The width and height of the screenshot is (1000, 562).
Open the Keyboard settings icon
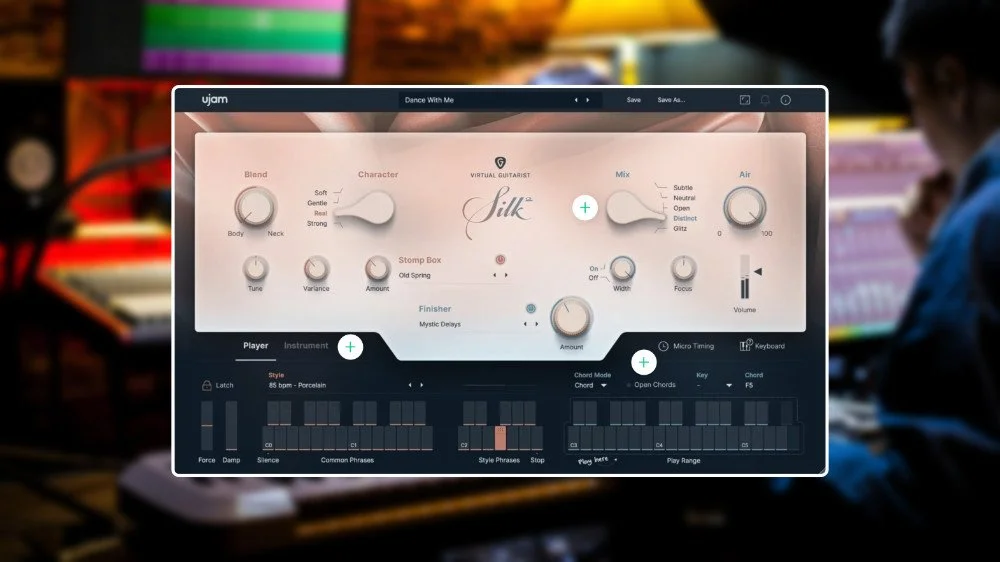coord(745,345)
